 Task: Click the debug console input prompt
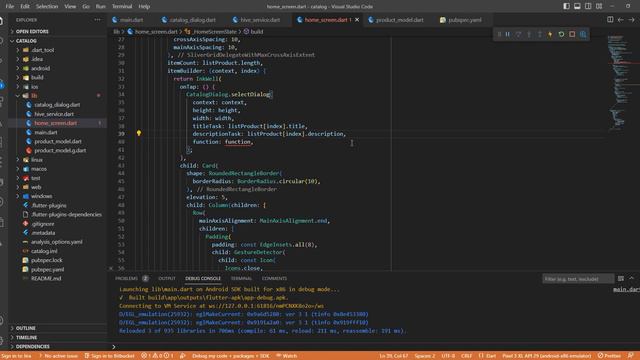[x=373, y=347]
